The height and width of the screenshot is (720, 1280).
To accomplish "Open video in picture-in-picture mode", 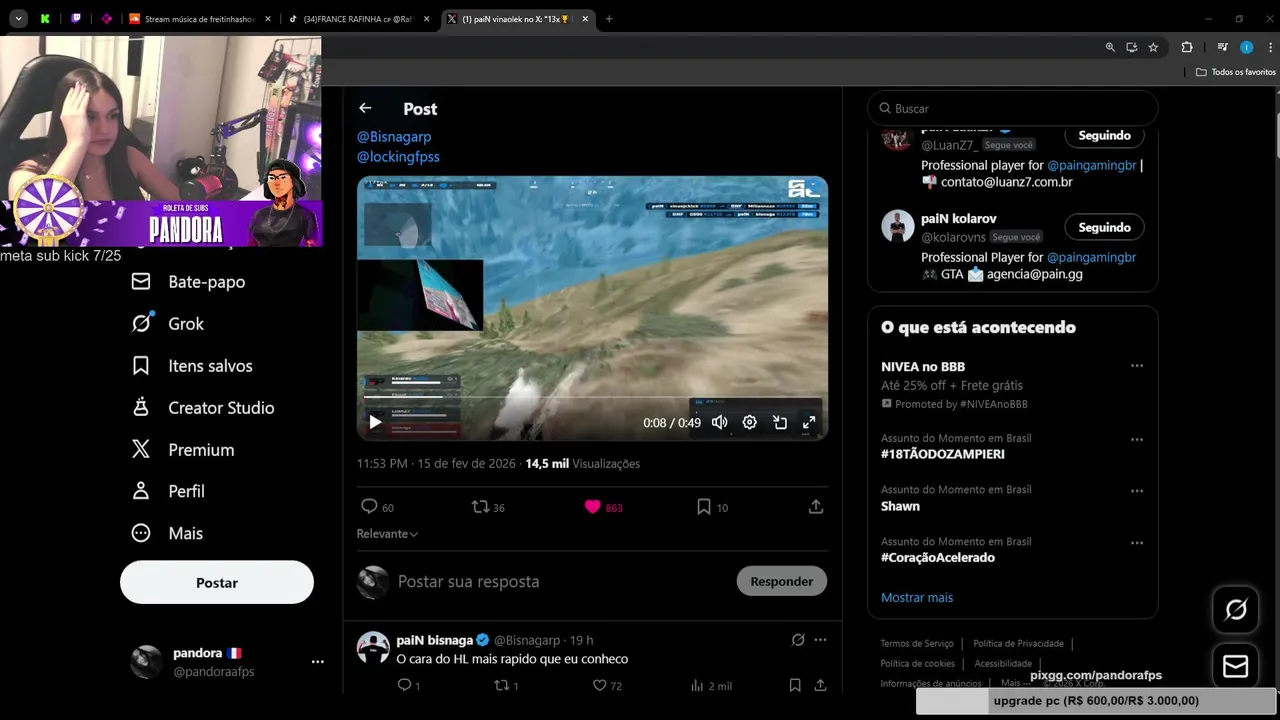I will [x=779, y=422].
